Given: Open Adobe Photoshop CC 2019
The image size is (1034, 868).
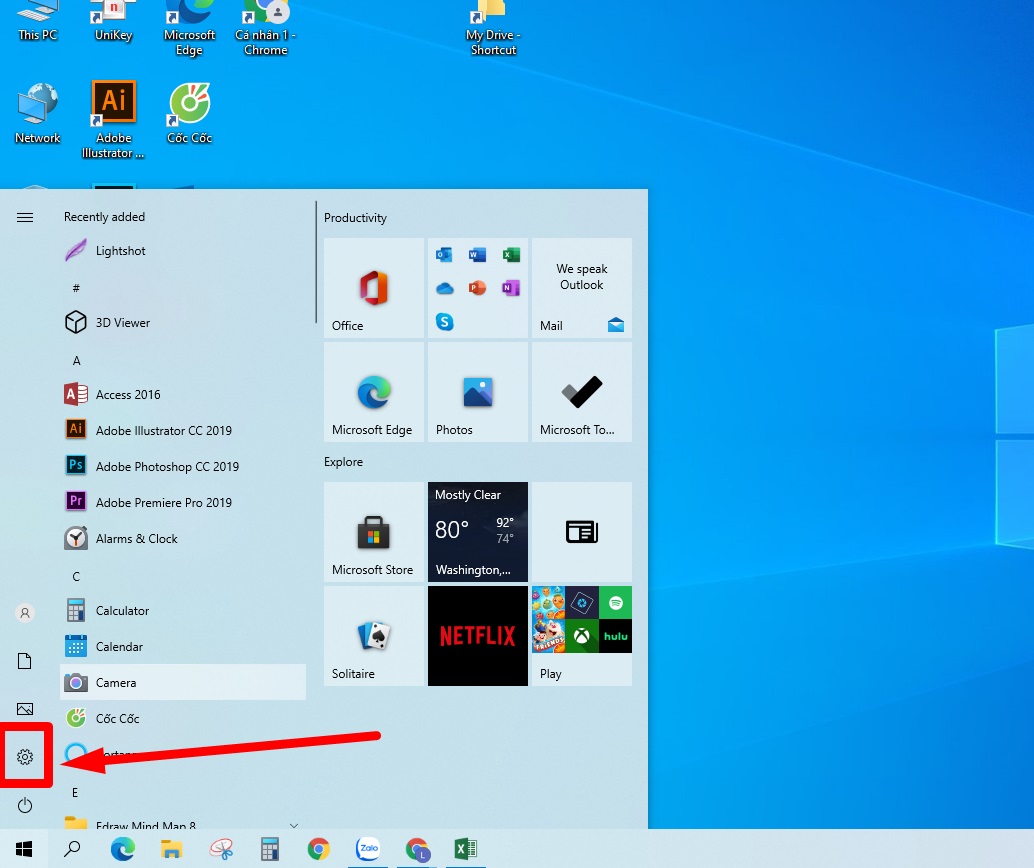Looking at the screenshot, I should (166, 467).
